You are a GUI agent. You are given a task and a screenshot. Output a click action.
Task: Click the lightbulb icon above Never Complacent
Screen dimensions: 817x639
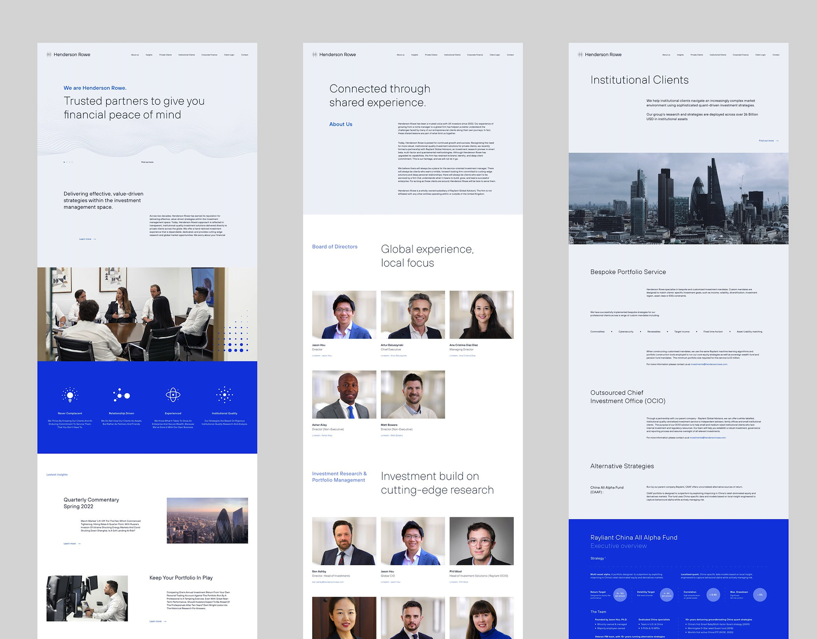pyautogui.click(x=70, y=395)
